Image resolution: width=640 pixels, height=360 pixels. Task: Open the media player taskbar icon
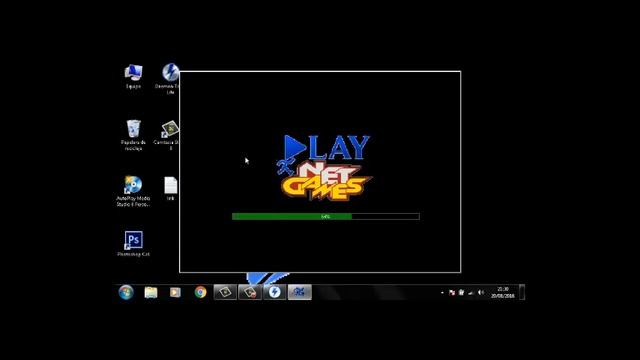coord(175,292)
